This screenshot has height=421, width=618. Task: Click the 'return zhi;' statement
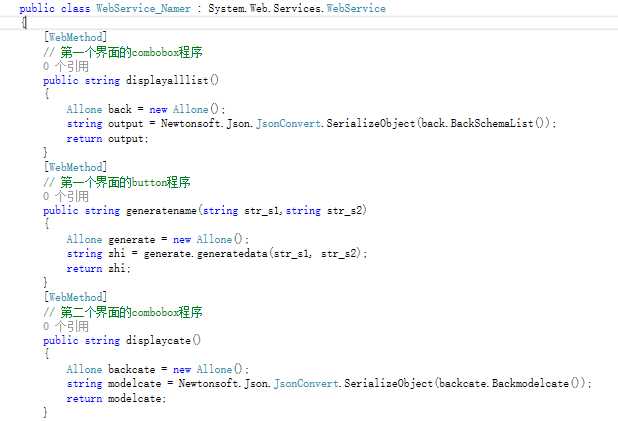point(99,269)
